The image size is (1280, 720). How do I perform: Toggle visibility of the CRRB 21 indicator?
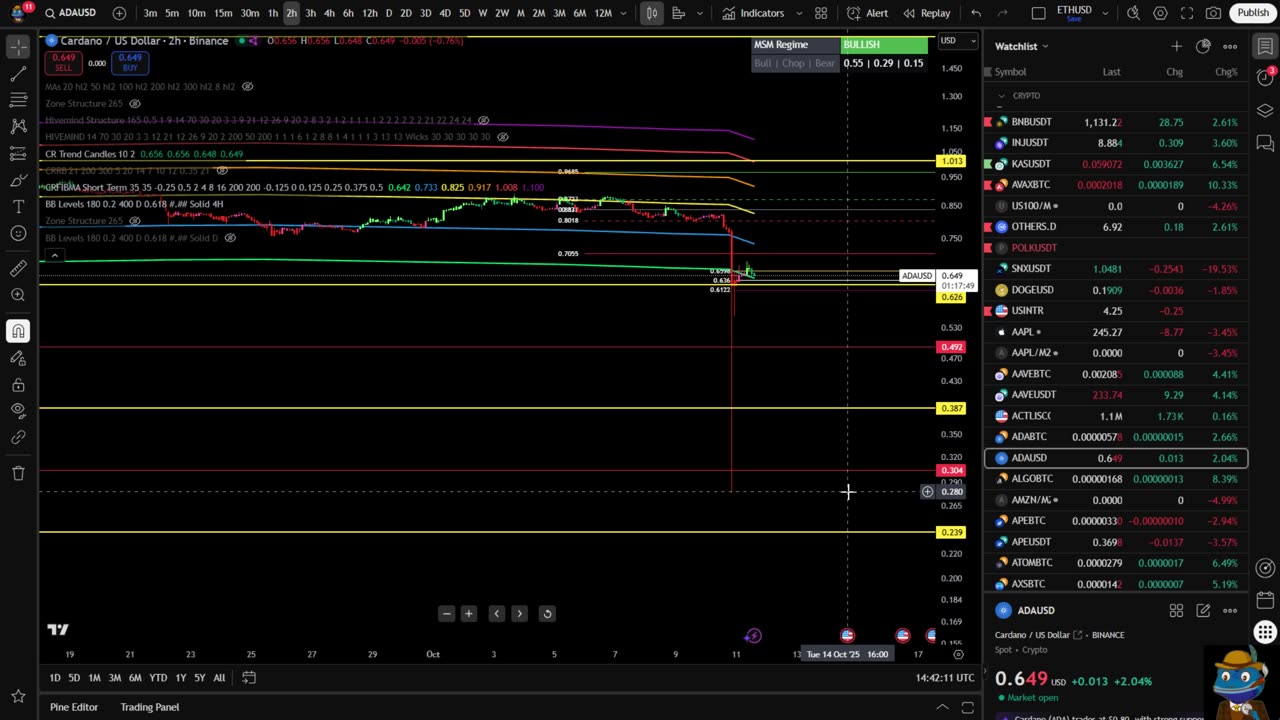tap(222, 171)
